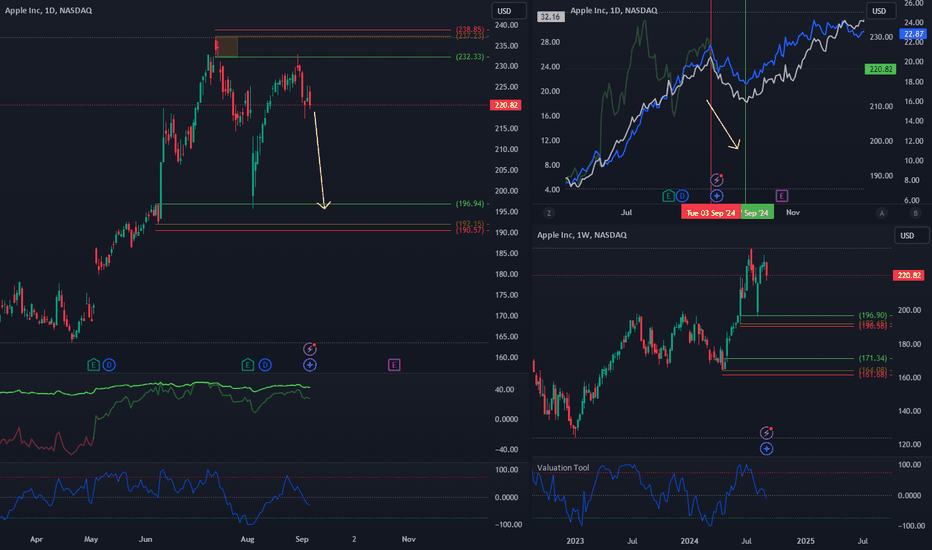Click the blue star event icon on left chart
Screen dimensions: 932x550
pos(310,364)
